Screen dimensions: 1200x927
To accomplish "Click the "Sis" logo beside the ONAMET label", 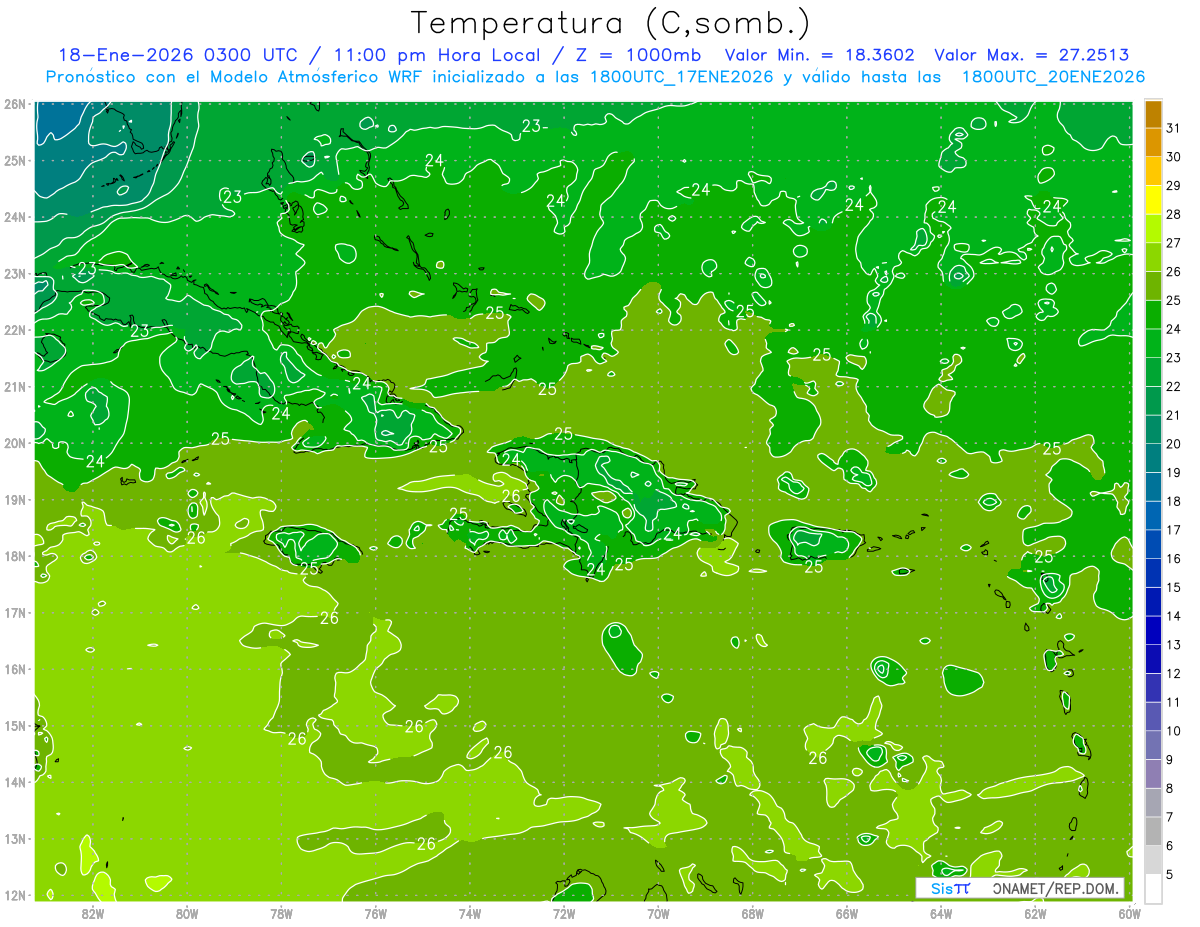I will (x=950, y=888).
